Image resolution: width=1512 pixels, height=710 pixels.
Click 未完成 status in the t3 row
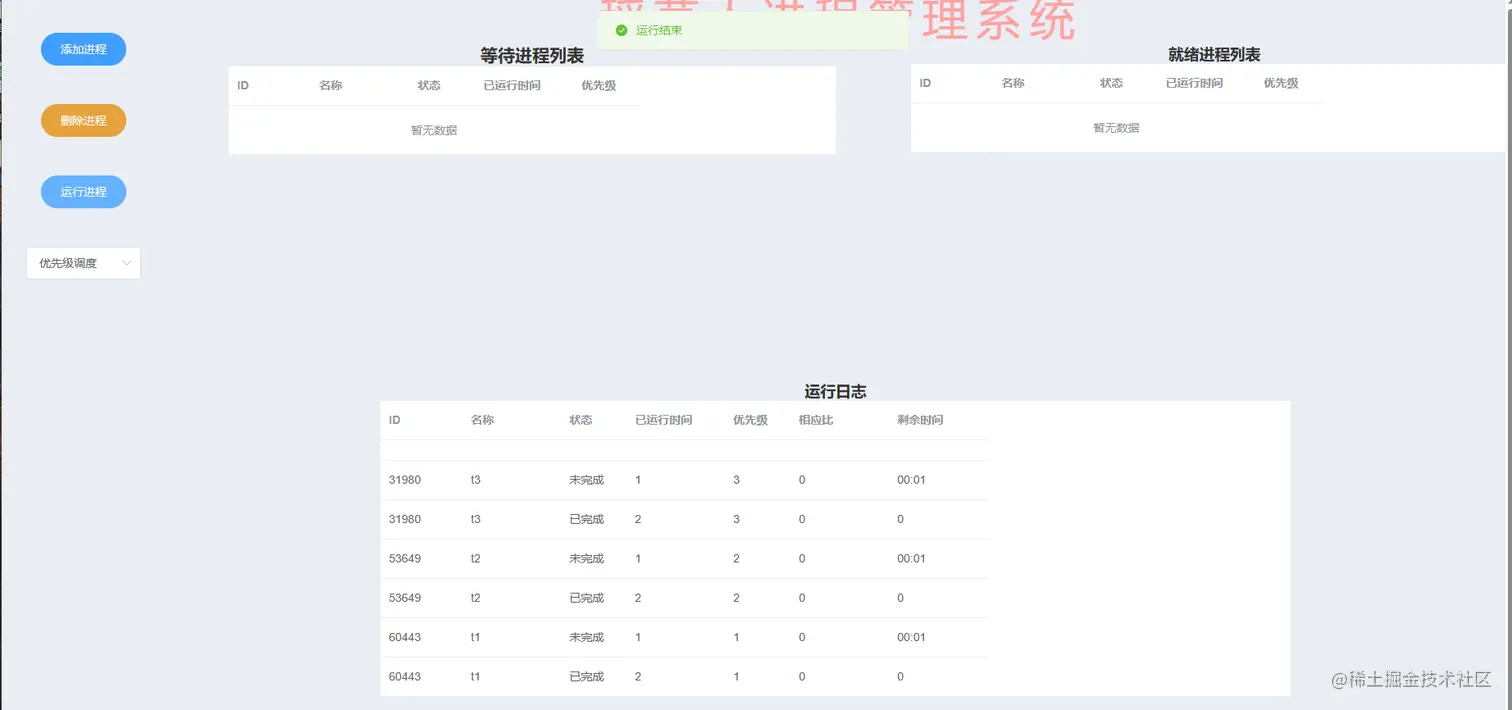(x=587, y=480)
